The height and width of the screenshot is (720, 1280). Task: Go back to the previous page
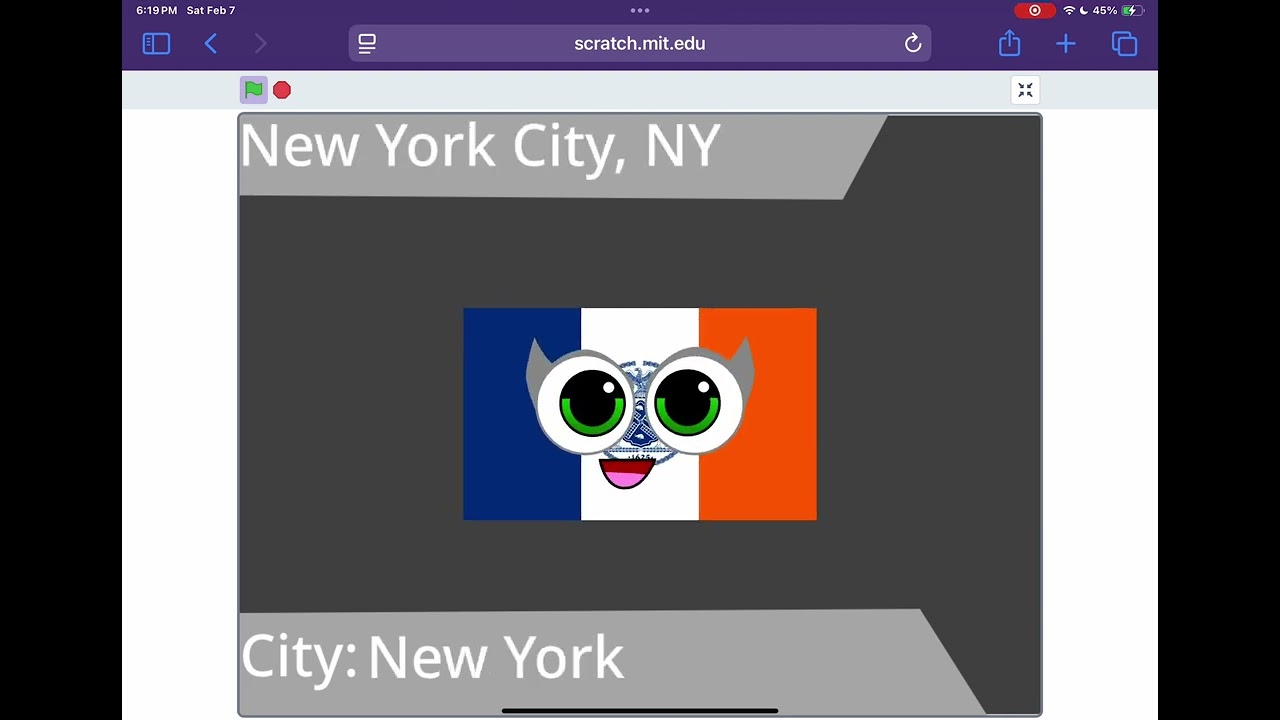pyautogui.click(x=211, y=44)
